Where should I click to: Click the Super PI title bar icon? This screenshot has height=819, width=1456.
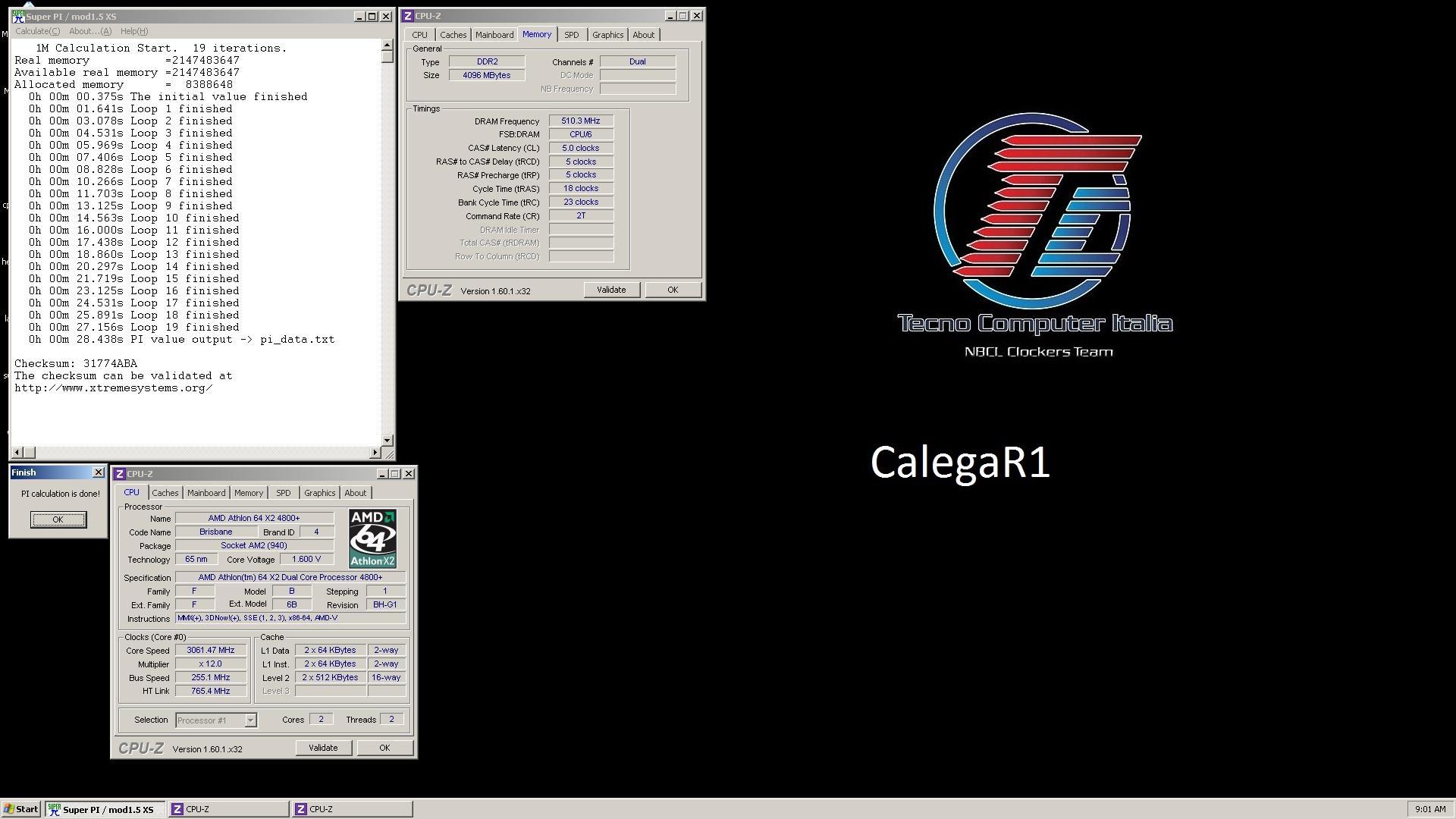pyautogui.click(x=17, y=16)
